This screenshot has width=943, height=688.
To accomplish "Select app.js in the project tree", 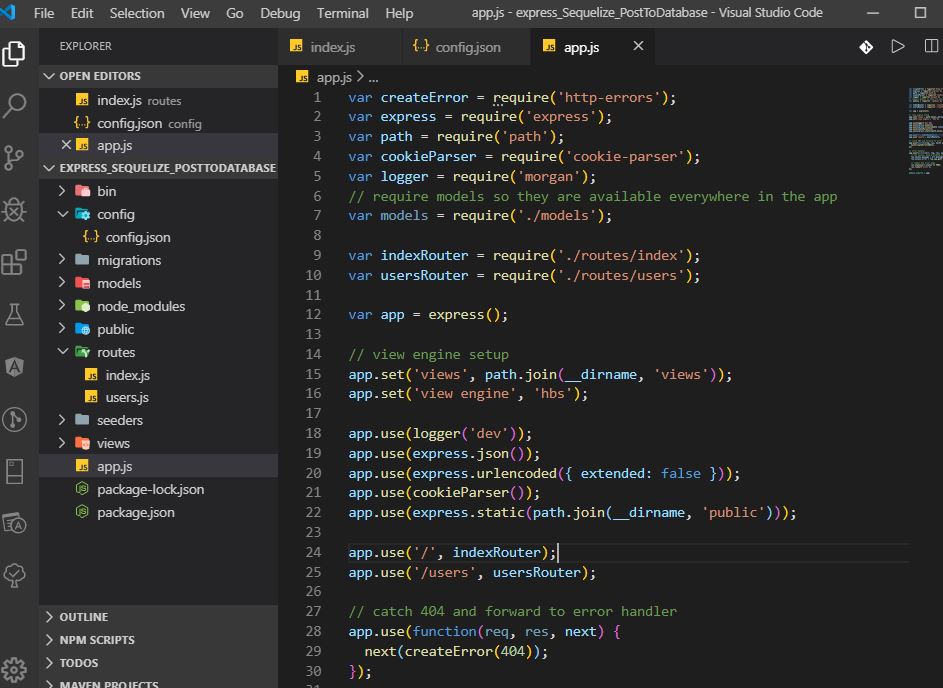I will [158, 466].
